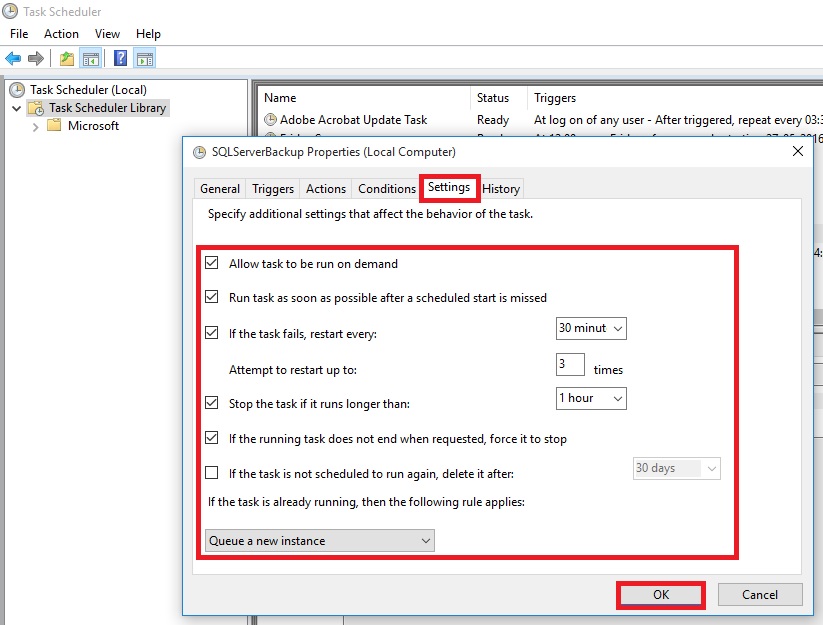Open the Queue a new instance dropdown
Viewport: 823px width, 625px height.
(319, 541)
